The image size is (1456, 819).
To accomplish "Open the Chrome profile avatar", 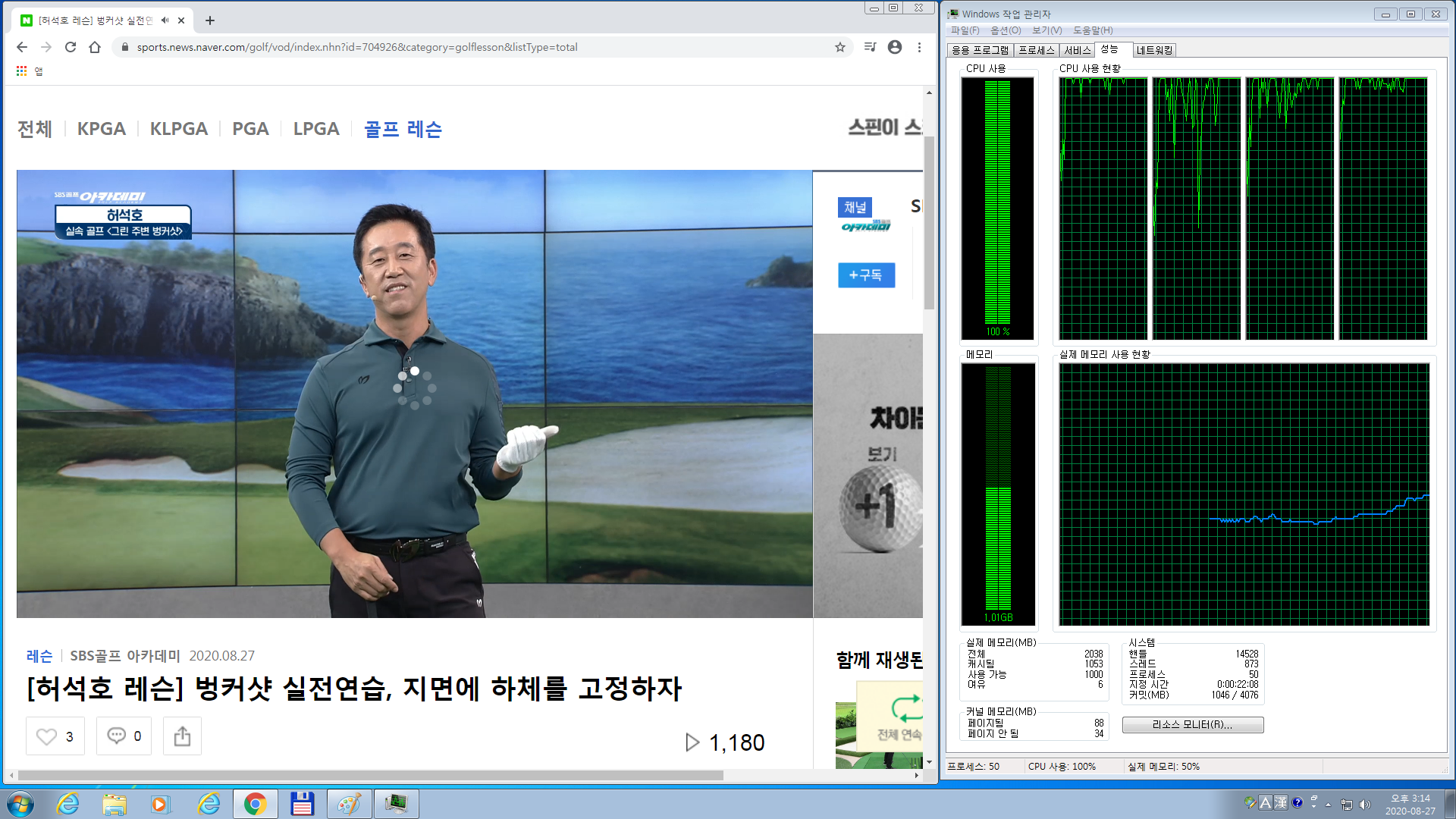I will (x=895, y=47).
